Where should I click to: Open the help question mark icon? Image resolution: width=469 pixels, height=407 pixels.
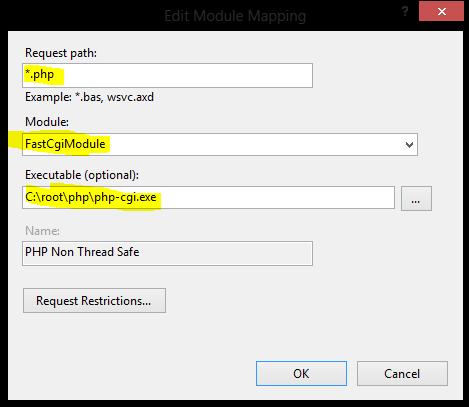(405, 12)
